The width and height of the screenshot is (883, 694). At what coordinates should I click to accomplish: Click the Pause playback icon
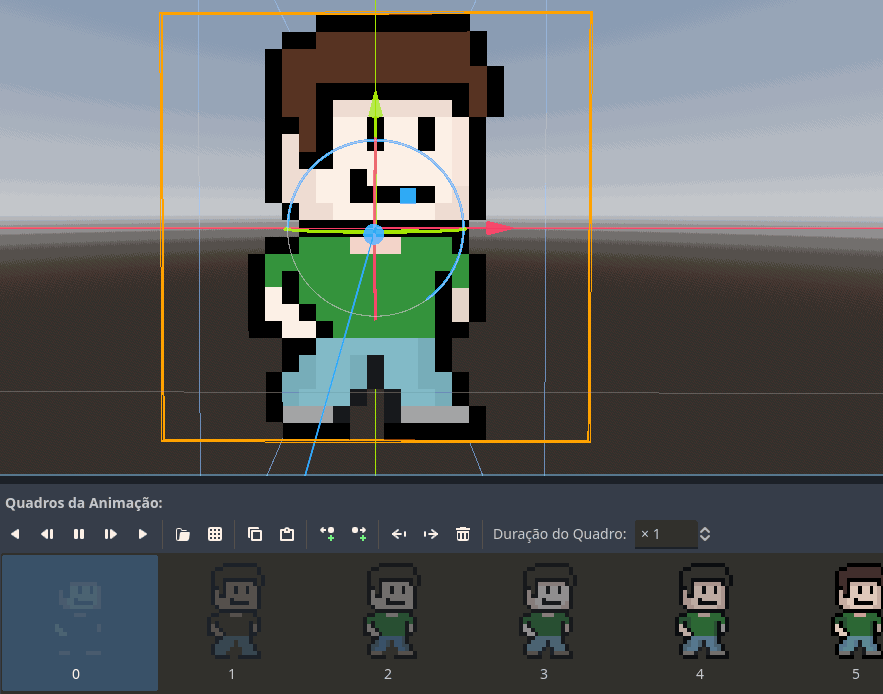point(79,534)
